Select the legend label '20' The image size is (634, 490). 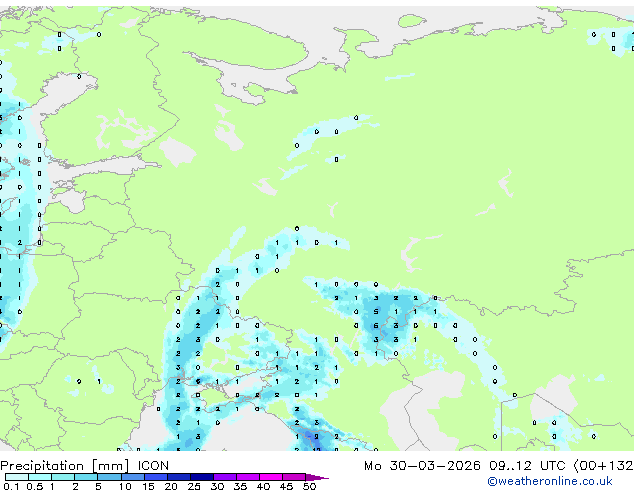point(171,486)
